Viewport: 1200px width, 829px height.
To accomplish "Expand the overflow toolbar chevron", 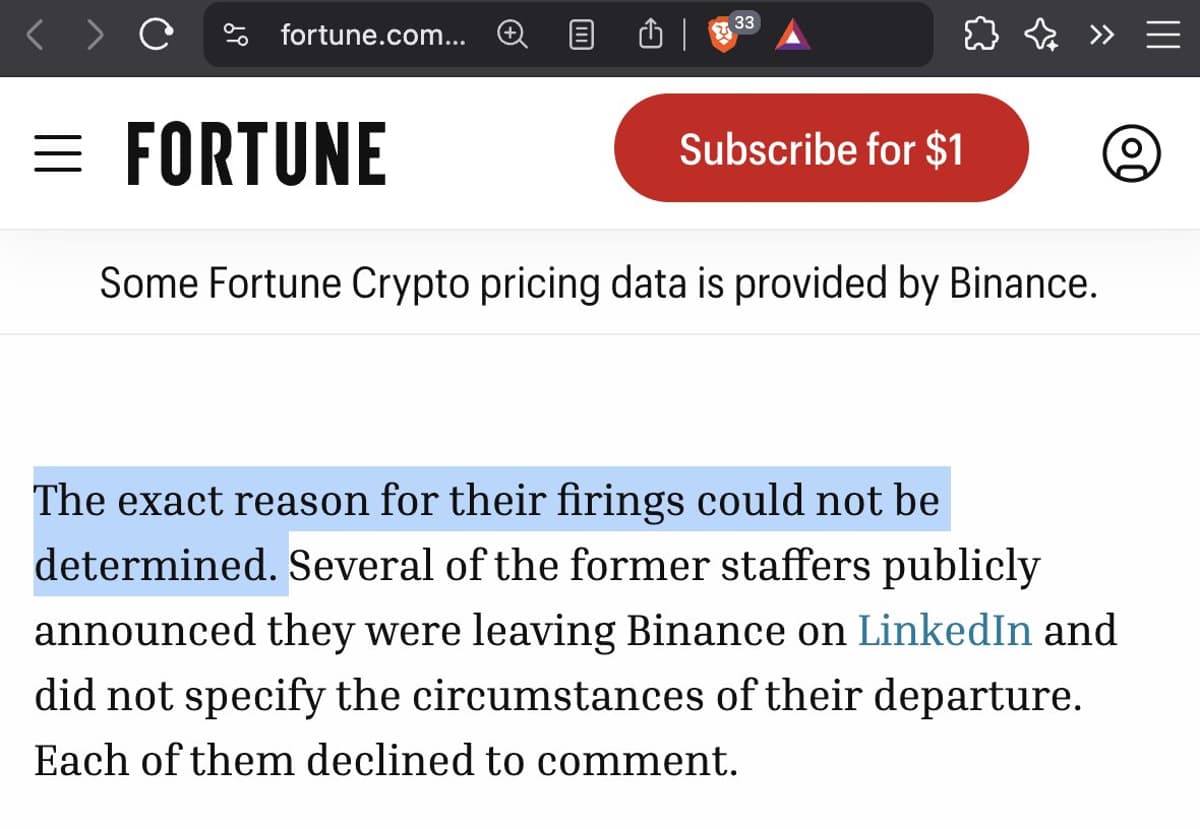I will coord(1102,35).
